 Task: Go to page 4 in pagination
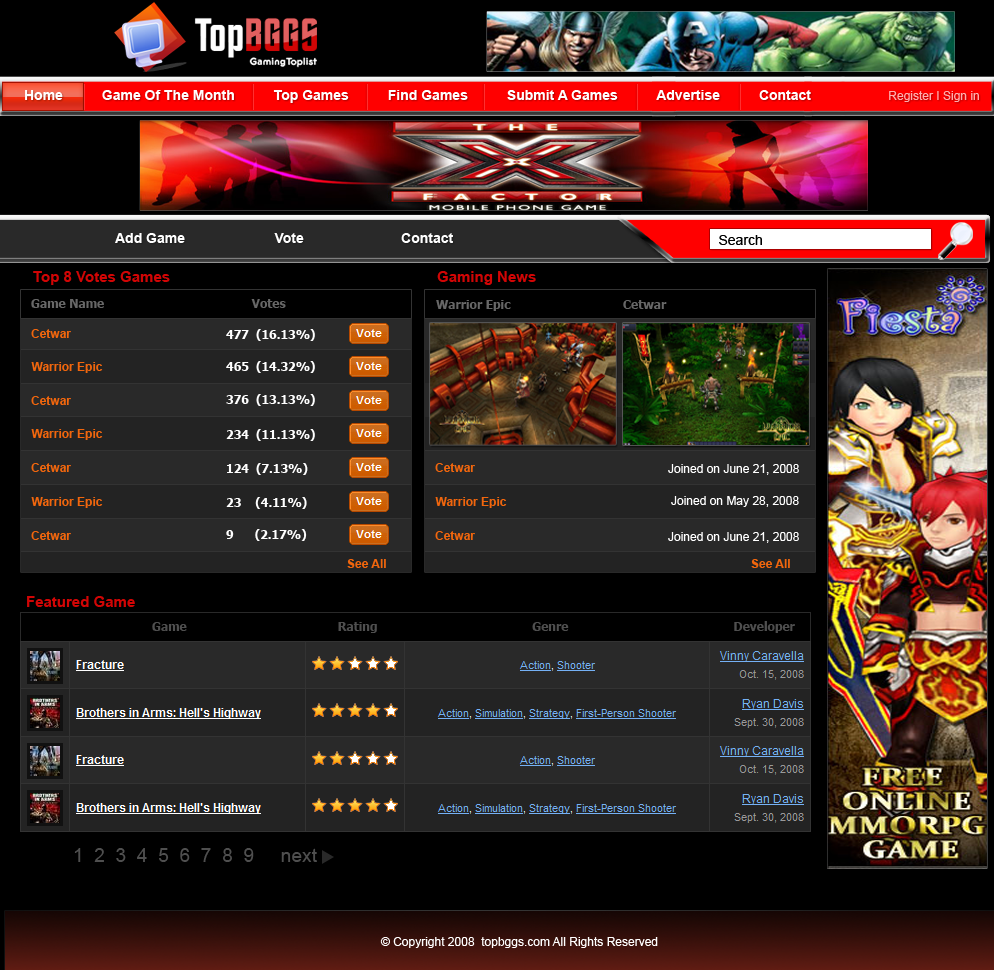(x=142, y=856)
